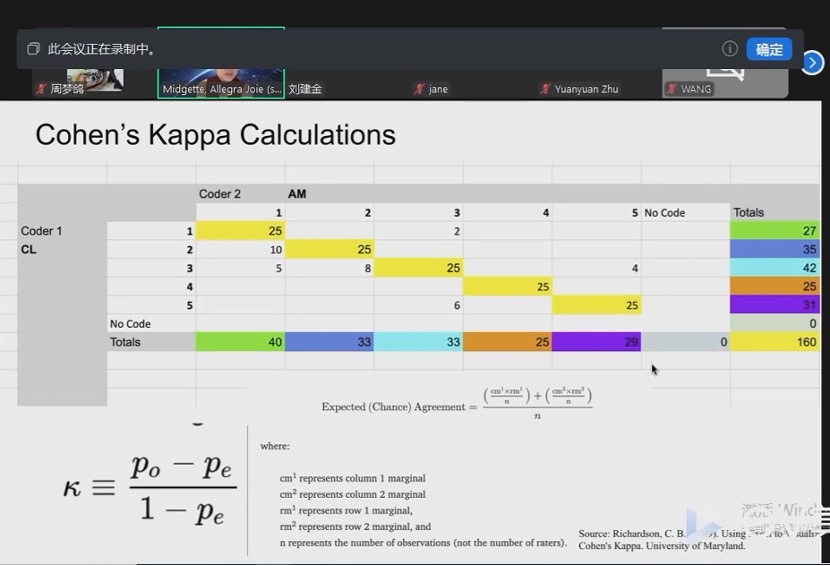Image resolution: width=830 pixels, height=566 pixels.
Task: Click the orange row total cell 25
Action: tap(775, 287)
